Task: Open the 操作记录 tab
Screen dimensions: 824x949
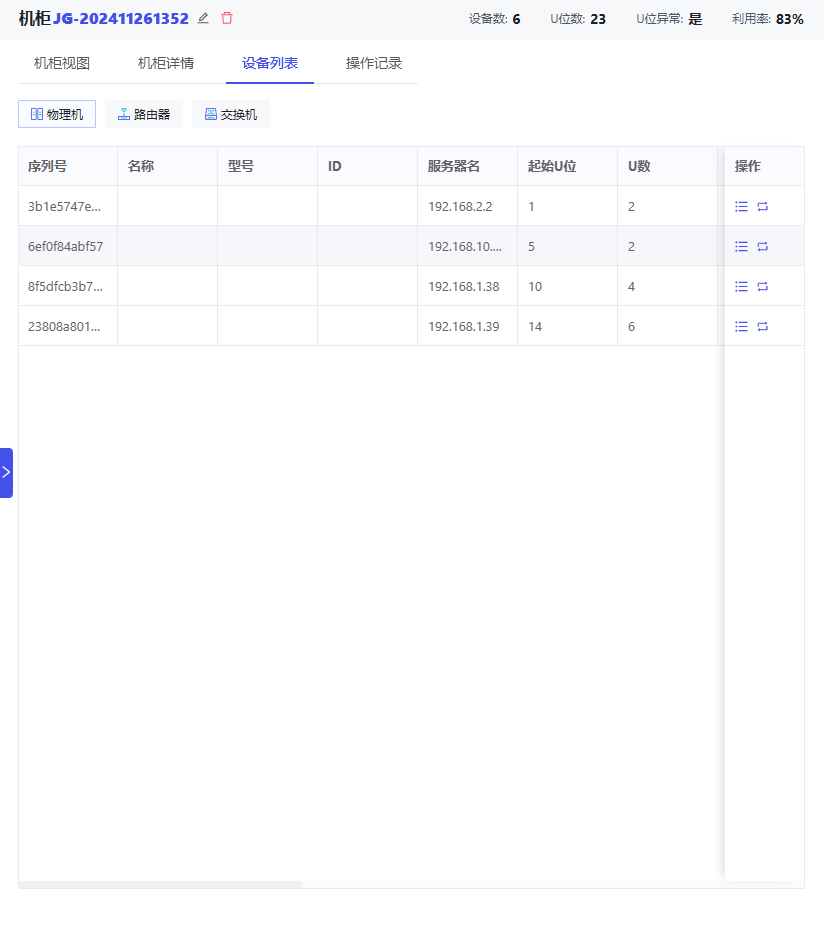Action: click(x=374, y=63)
